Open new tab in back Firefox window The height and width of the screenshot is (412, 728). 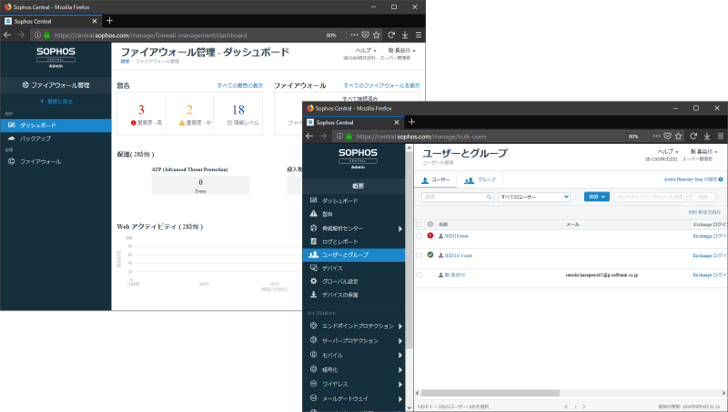(x=110, y=20)
